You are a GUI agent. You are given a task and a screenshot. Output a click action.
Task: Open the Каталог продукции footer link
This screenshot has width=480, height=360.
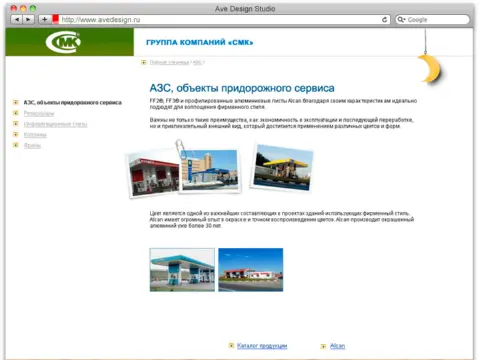tap(262, 346)
